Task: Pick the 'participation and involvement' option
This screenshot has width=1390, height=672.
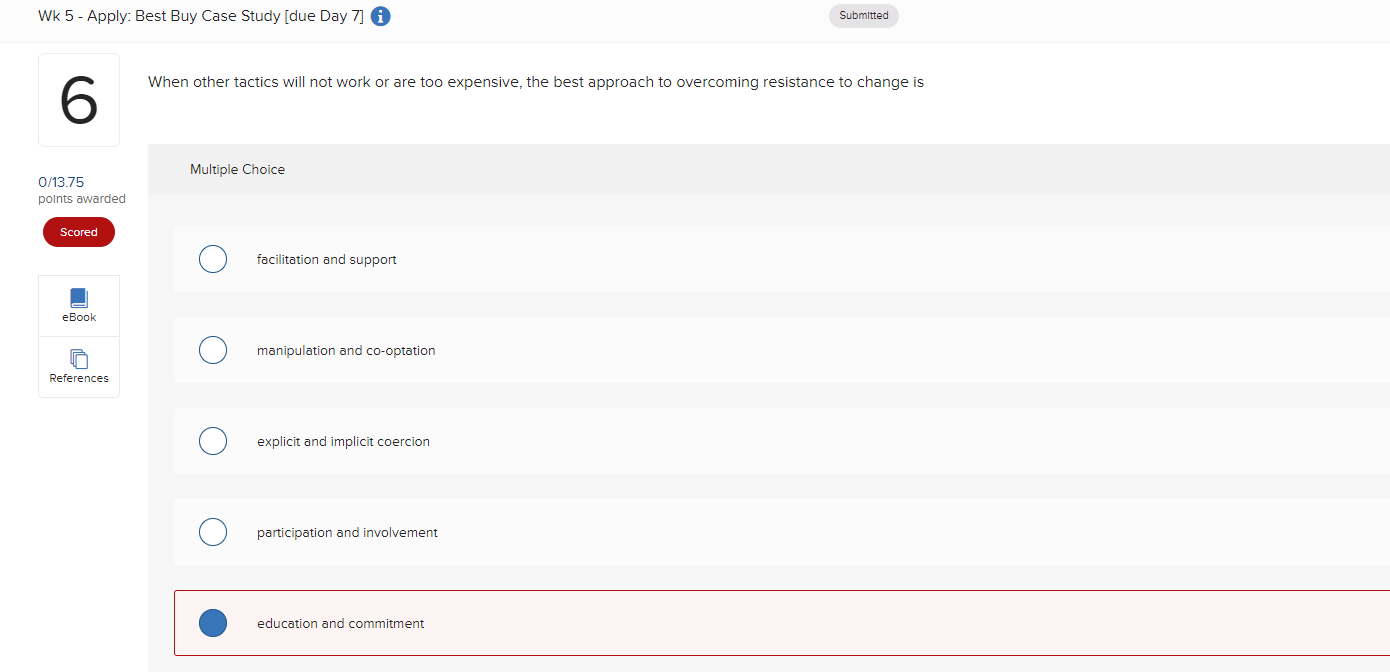Action: [x=213, y=531]
